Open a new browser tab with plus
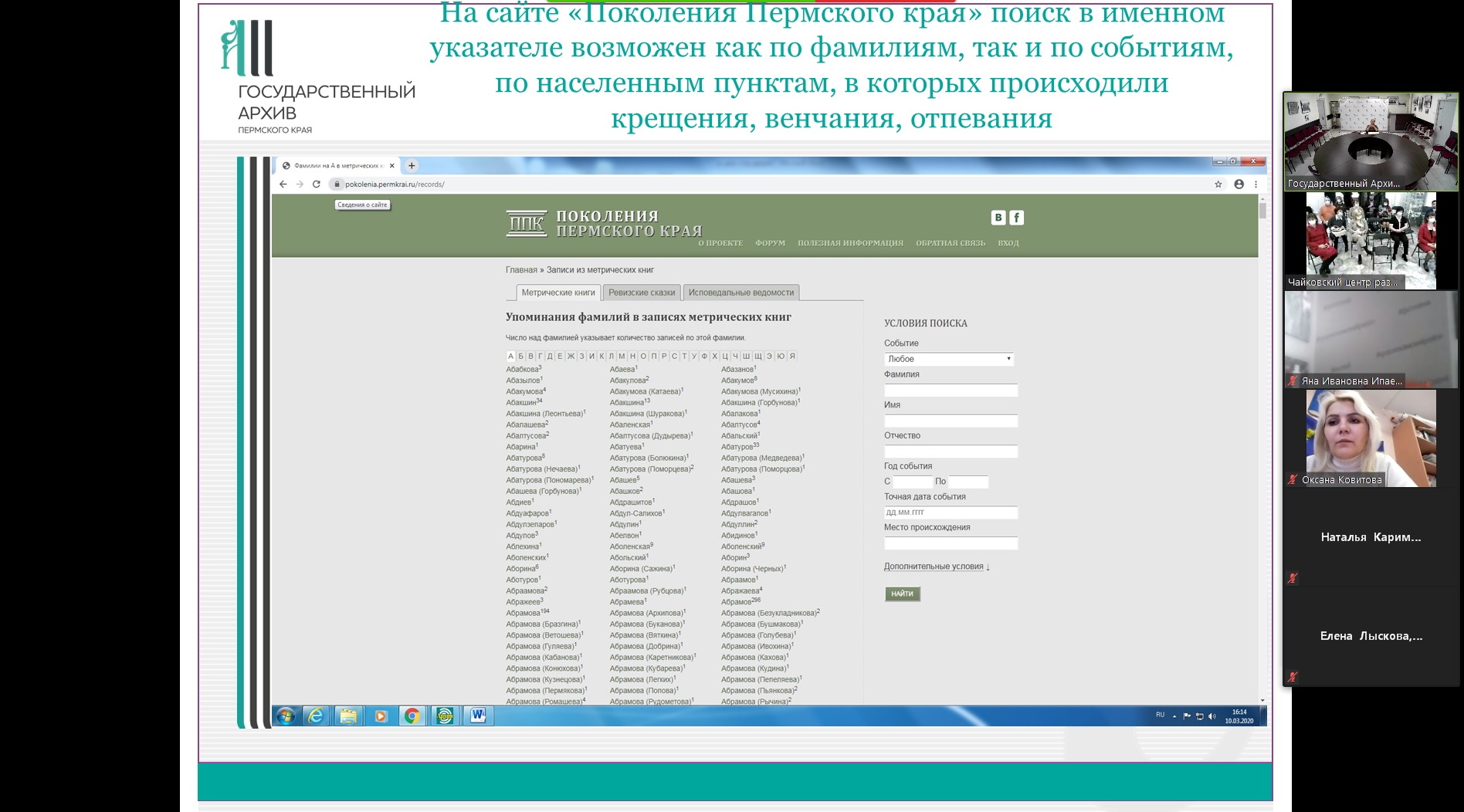 (x=412, y=166)
